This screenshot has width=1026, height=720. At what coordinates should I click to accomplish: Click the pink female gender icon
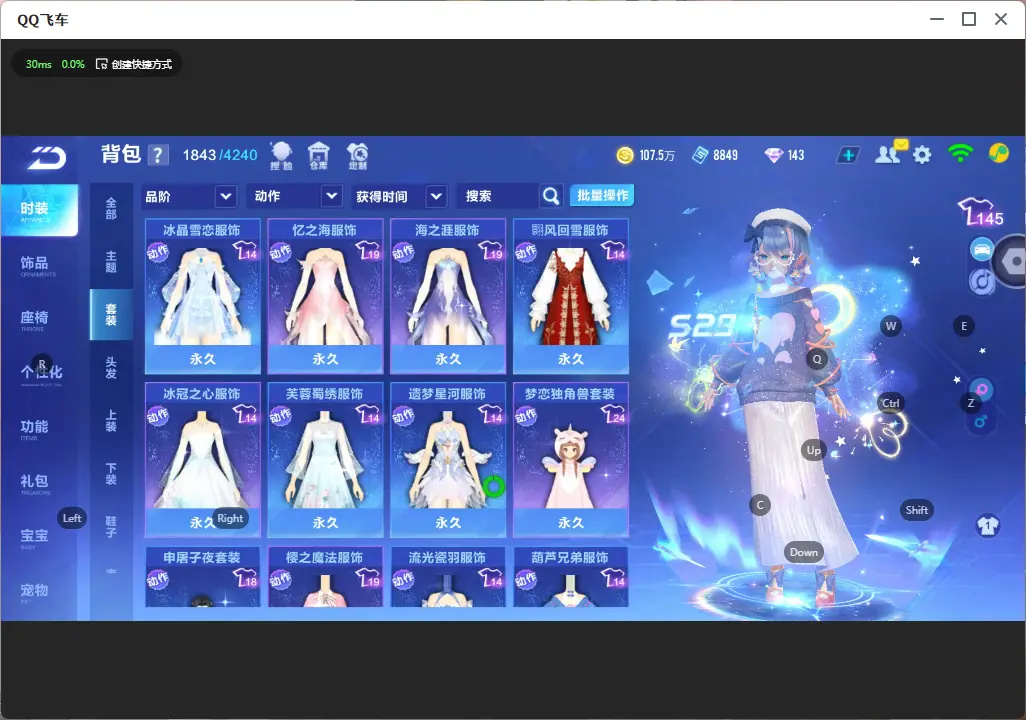click(x=982, y=389)
